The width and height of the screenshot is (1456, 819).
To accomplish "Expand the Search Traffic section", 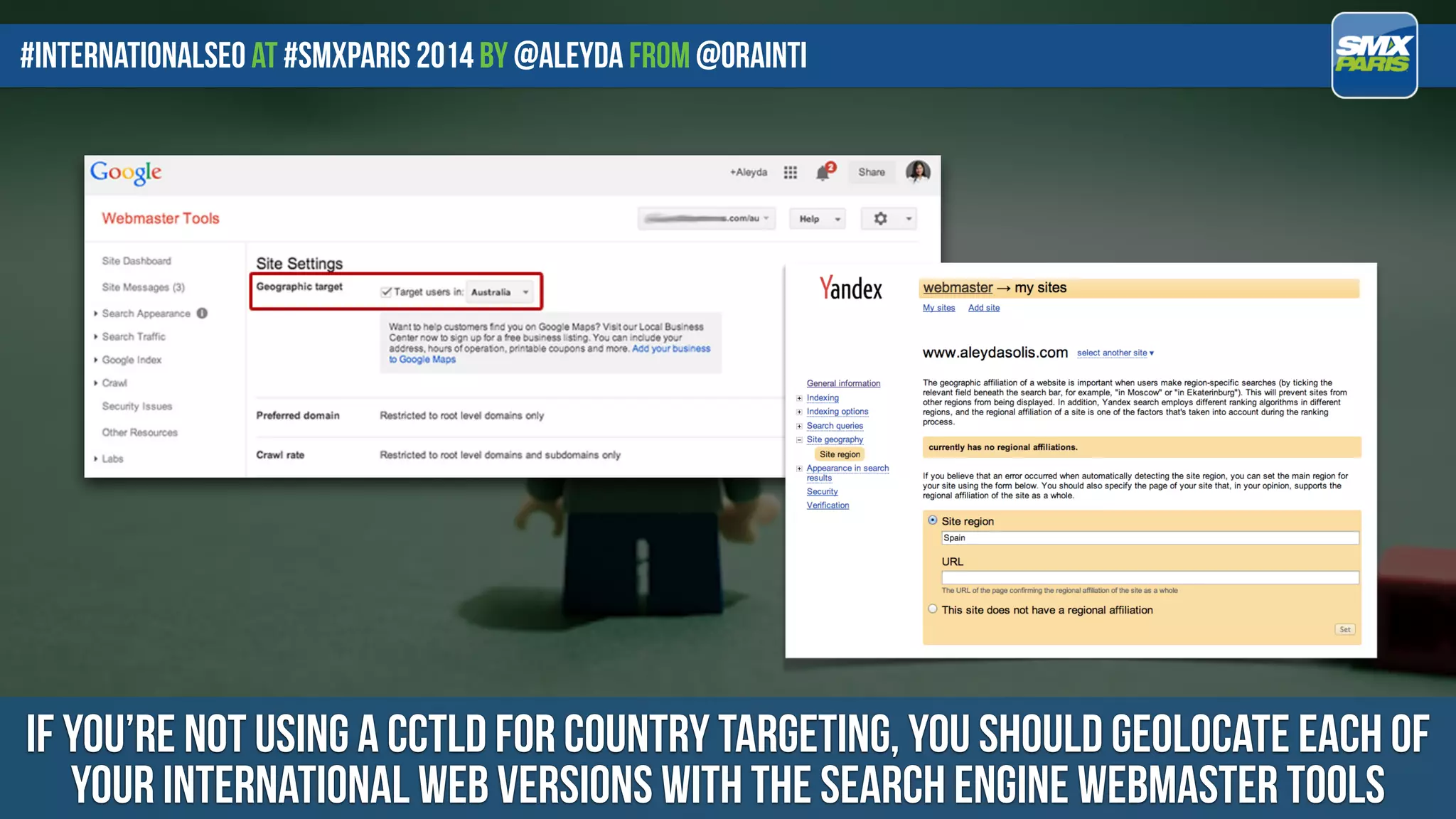I will coord(95,336).
